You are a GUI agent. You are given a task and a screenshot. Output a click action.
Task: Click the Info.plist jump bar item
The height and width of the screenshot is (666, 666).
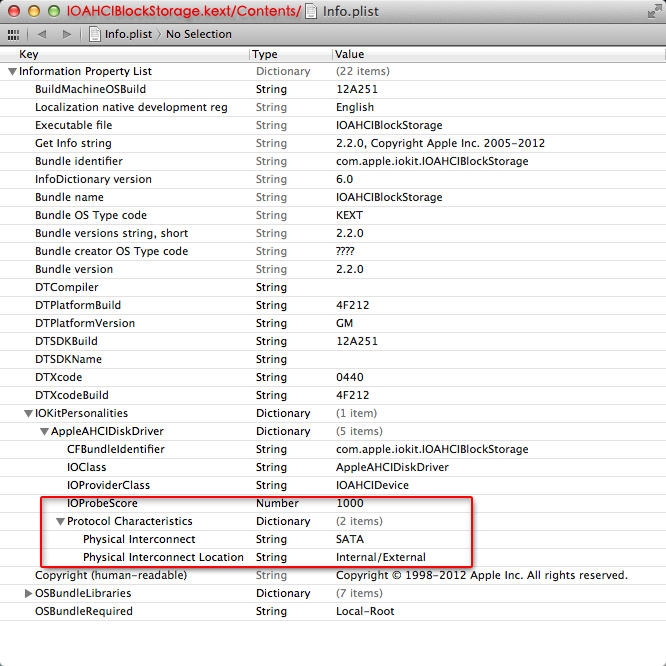coord(128,34)
